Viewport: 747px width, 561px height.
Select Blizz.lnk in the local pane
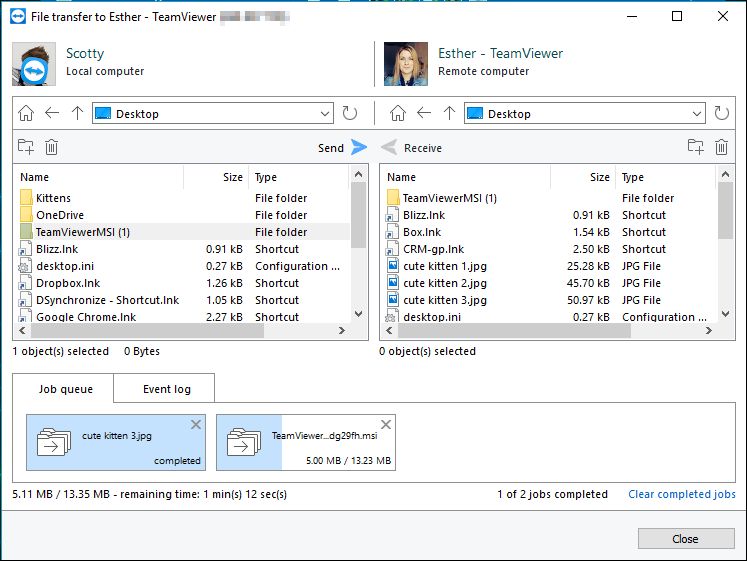[x=183, y=249]
